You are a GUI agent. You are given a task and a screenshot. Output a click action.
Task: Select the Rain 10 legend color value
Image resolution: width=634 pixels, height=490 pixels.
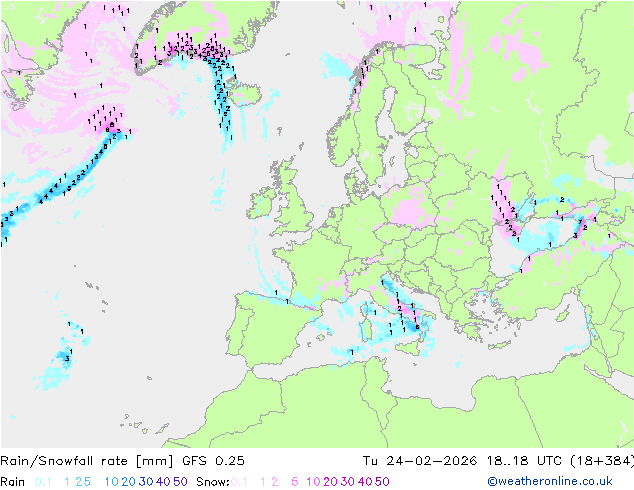[112, 482]
